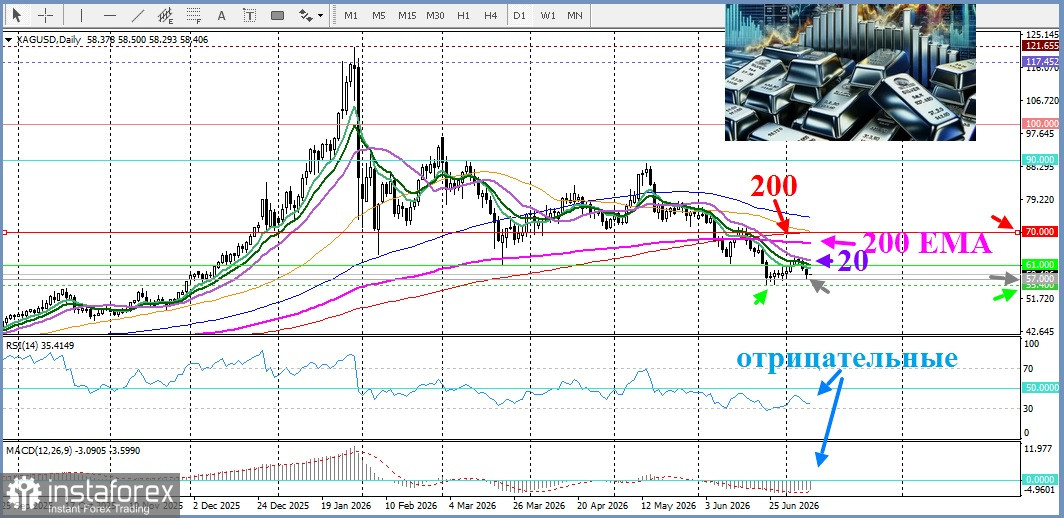The image size is (1064, 518).
Task: Click the green 61.000 price level label
Action: tap(1040, 264)
